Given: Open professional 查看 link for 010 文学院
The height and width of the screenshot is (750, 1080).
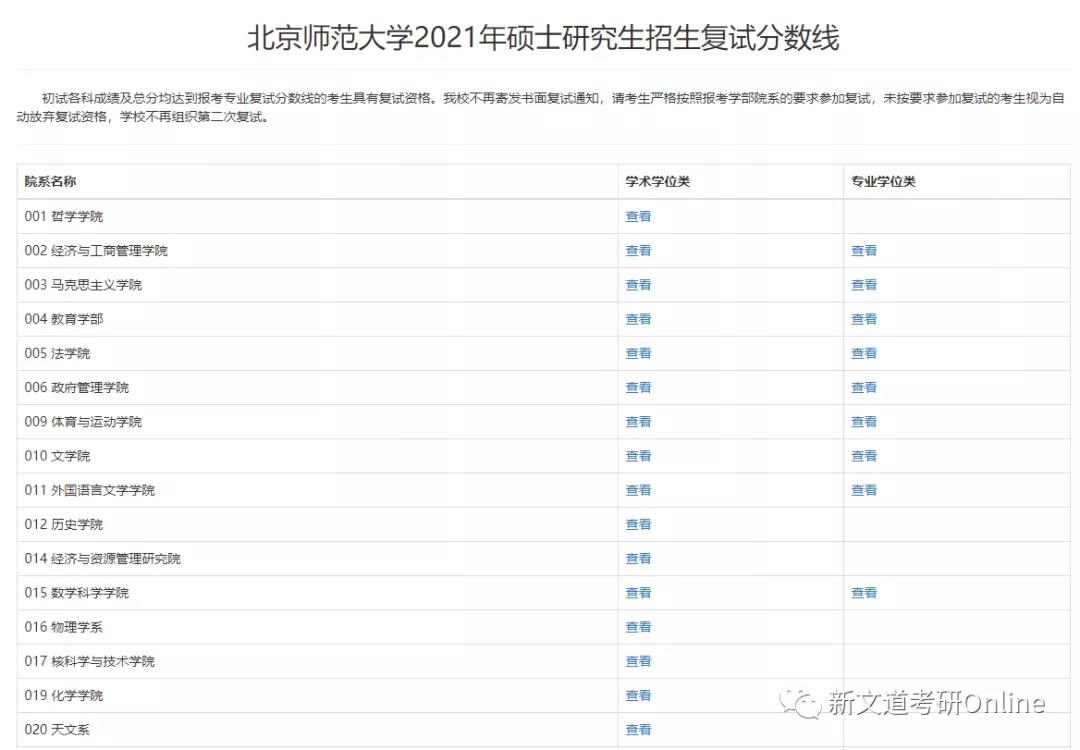Looking at the screenshot, I should [863, 456].
